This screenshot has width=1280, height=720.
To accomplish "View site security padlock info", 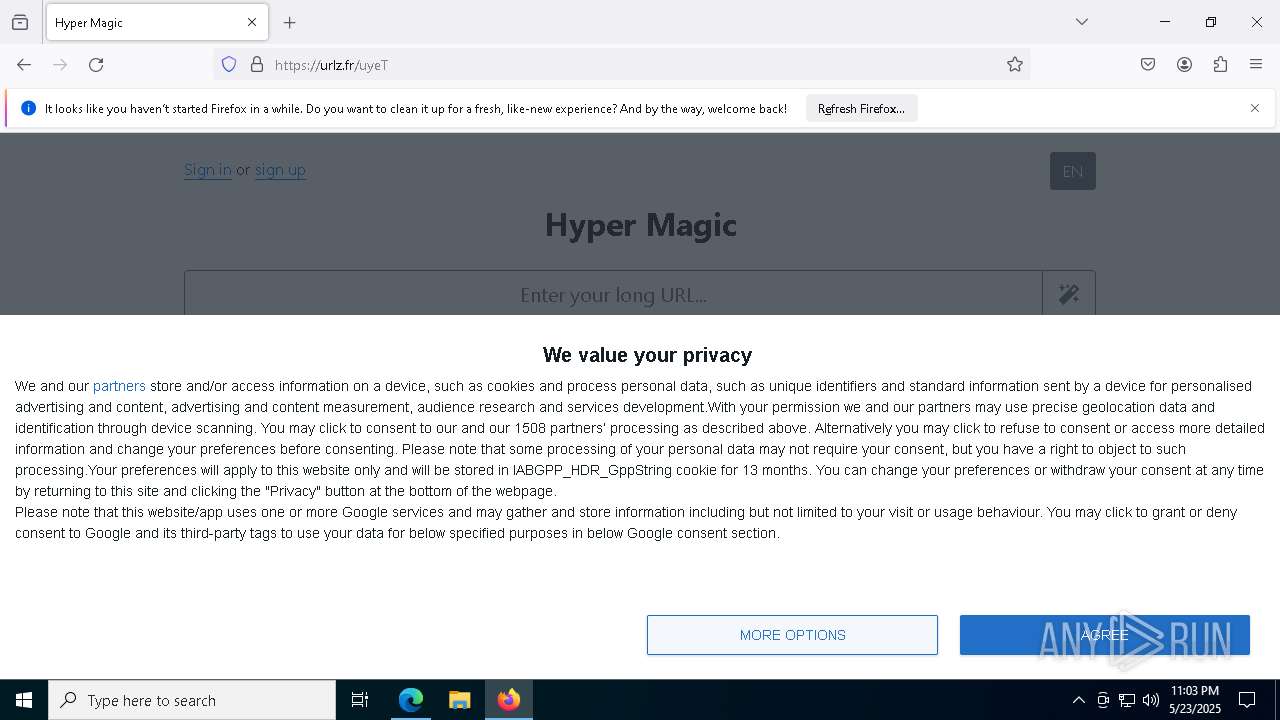I will click(x=257, y=65).
